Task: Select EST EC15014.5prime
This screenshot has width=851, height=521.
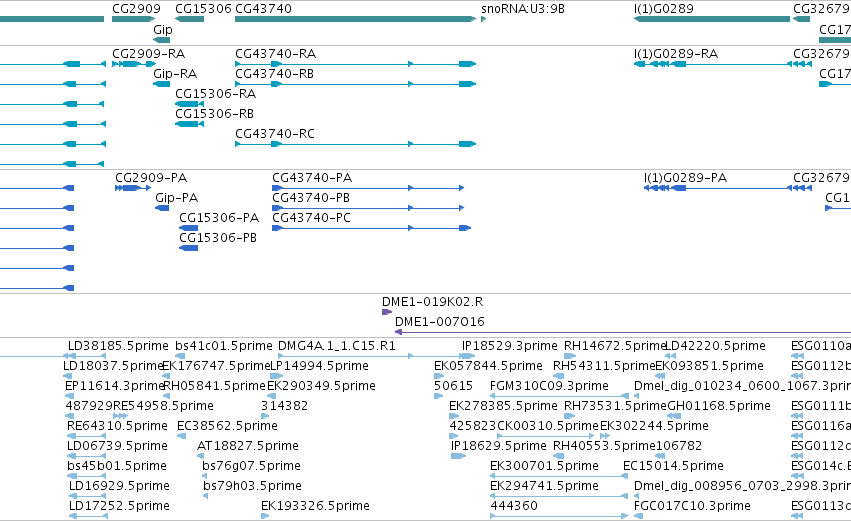Action: pyautogui.click(x=673, y=467)
